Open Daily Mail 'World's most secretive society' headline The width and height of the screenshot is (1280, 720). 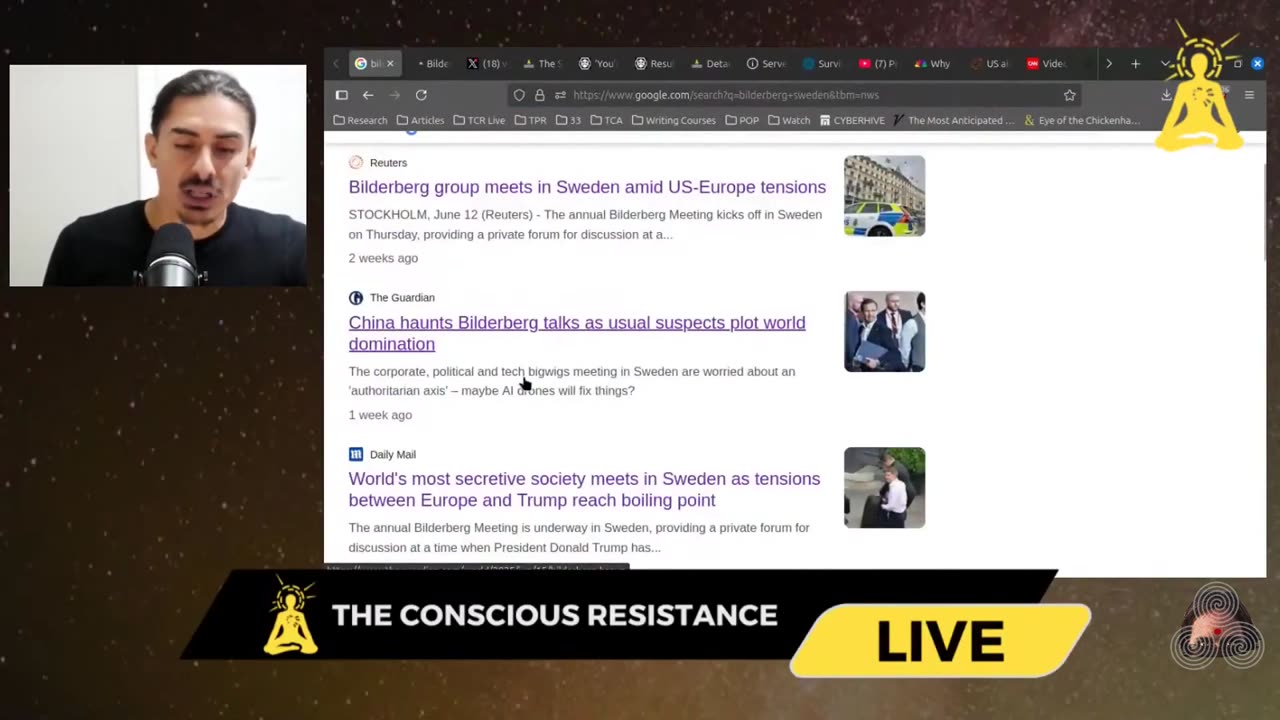point(584,489)
